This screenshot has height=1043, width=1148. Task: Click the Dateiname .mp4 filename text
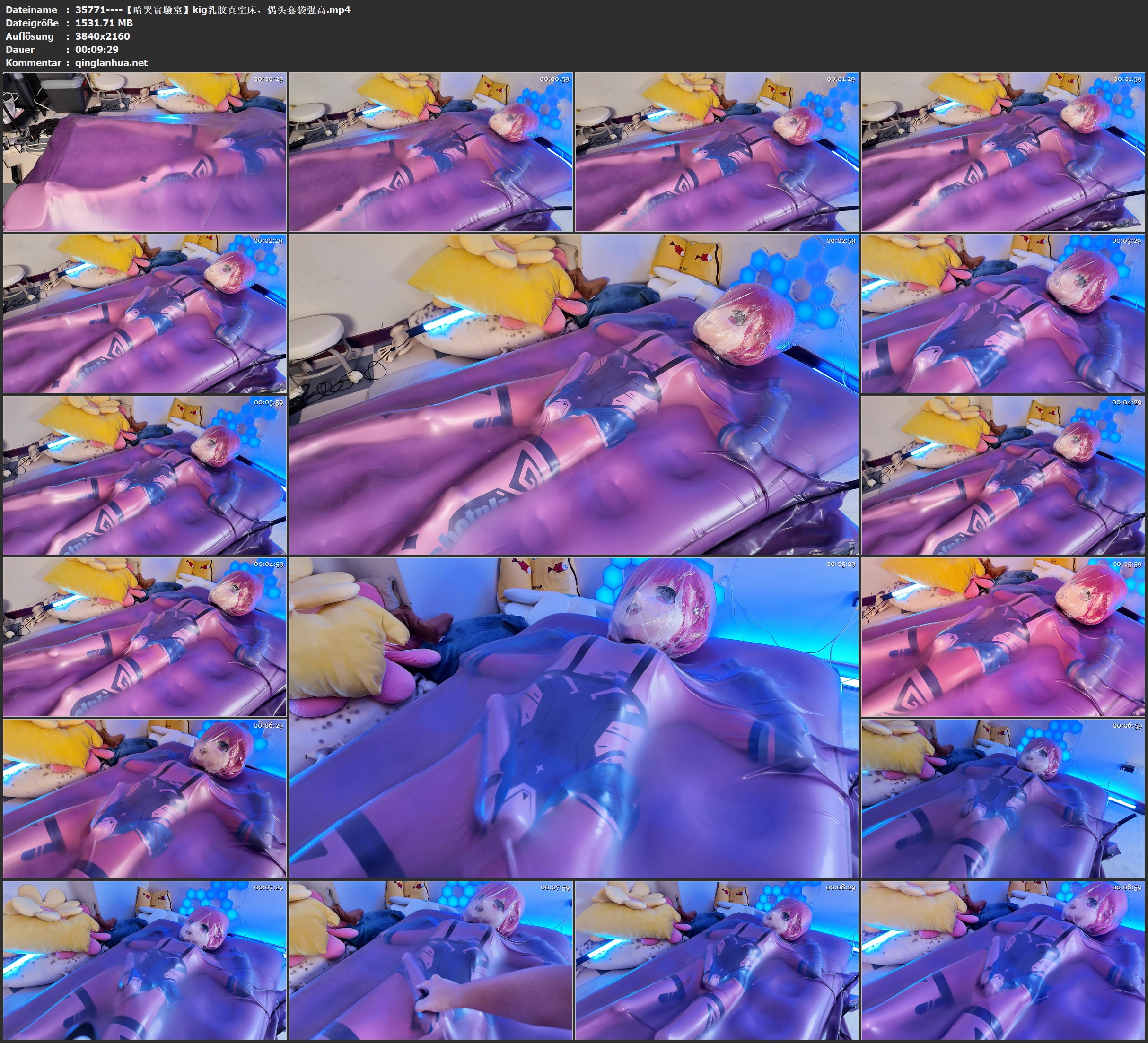(212, 9)
